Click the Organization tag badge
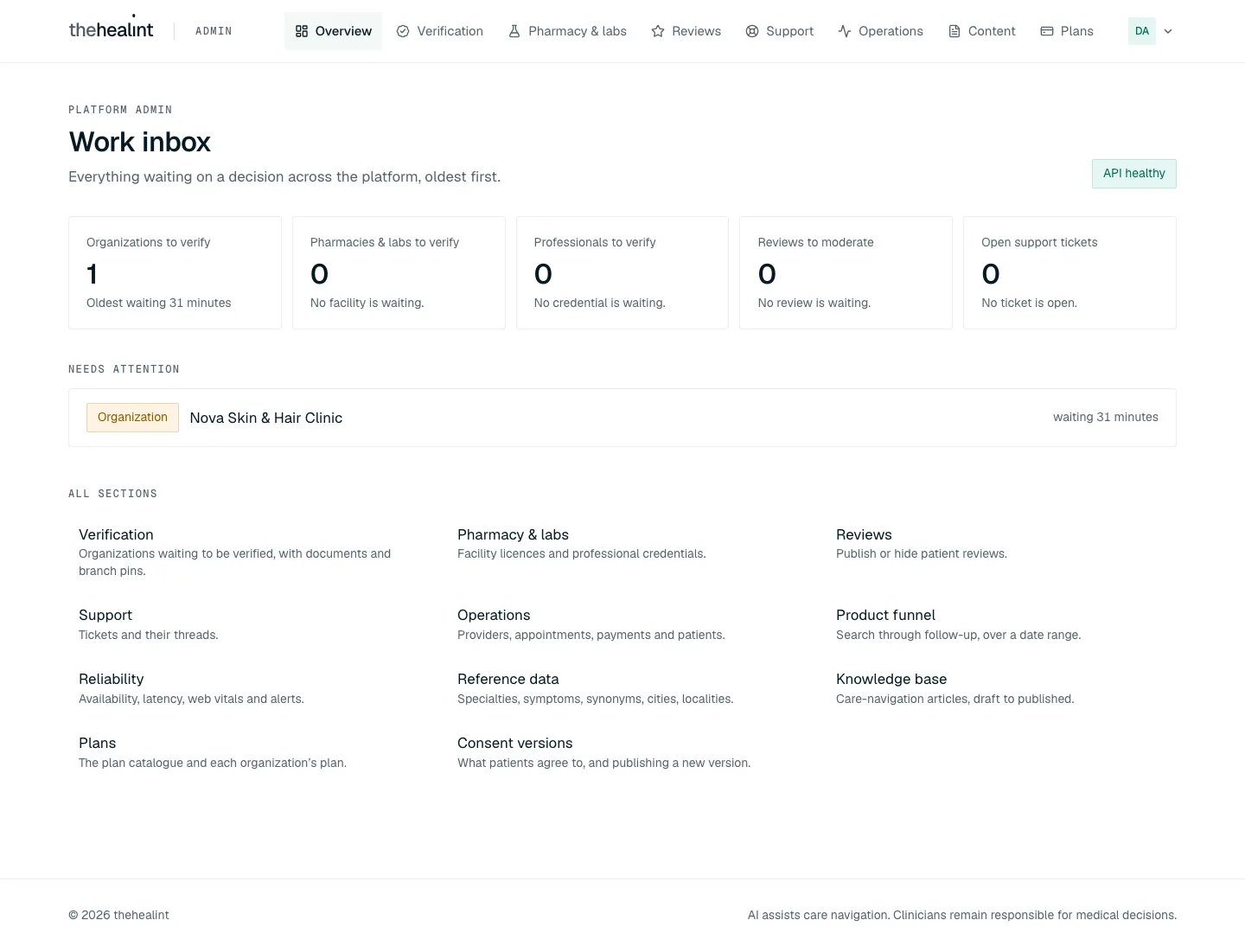Screen dimensions: 1245x952 132,418
